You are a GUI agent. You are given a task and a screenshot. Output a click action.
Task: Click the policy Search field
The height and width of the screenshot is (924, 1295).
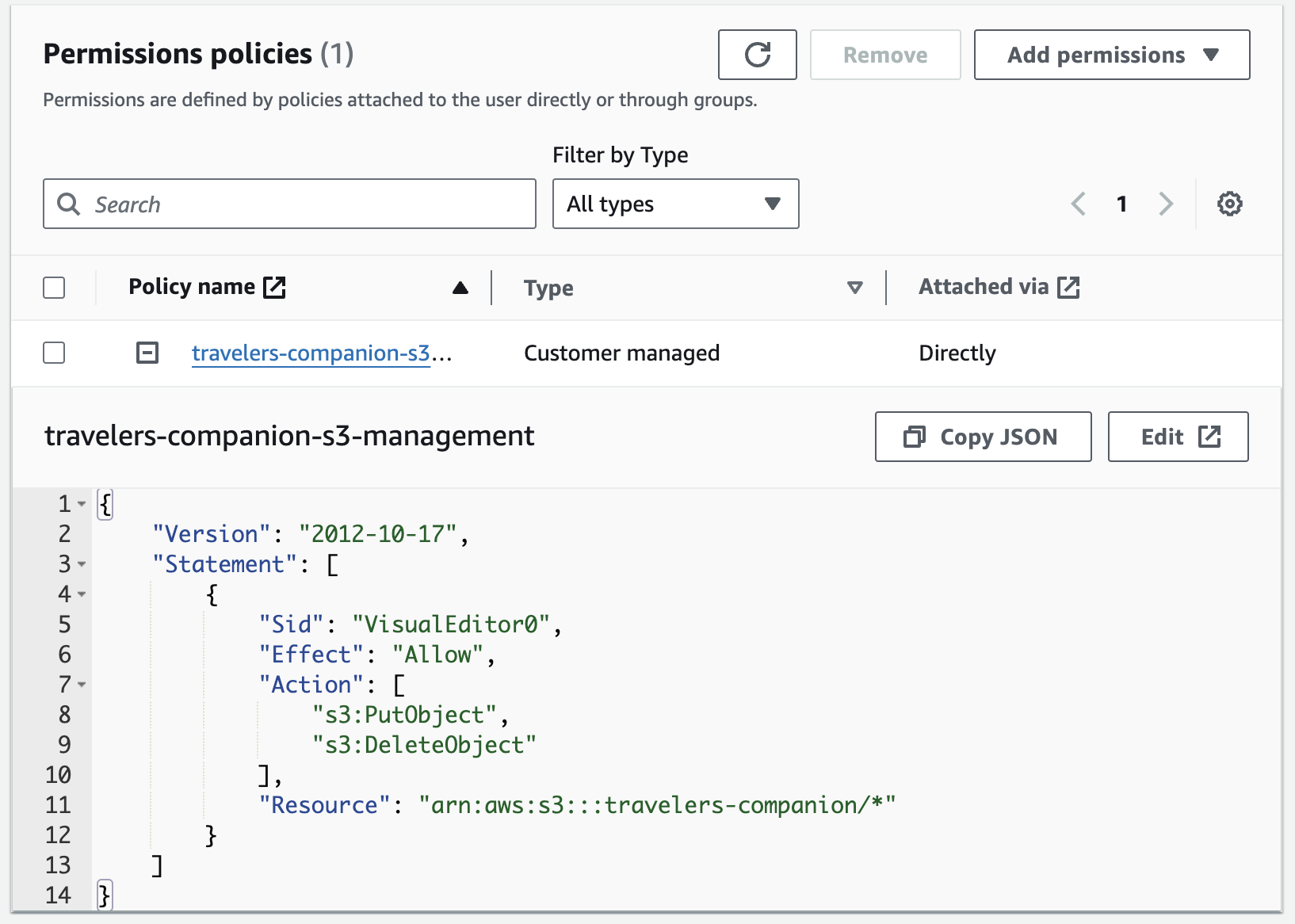[289, 204]
